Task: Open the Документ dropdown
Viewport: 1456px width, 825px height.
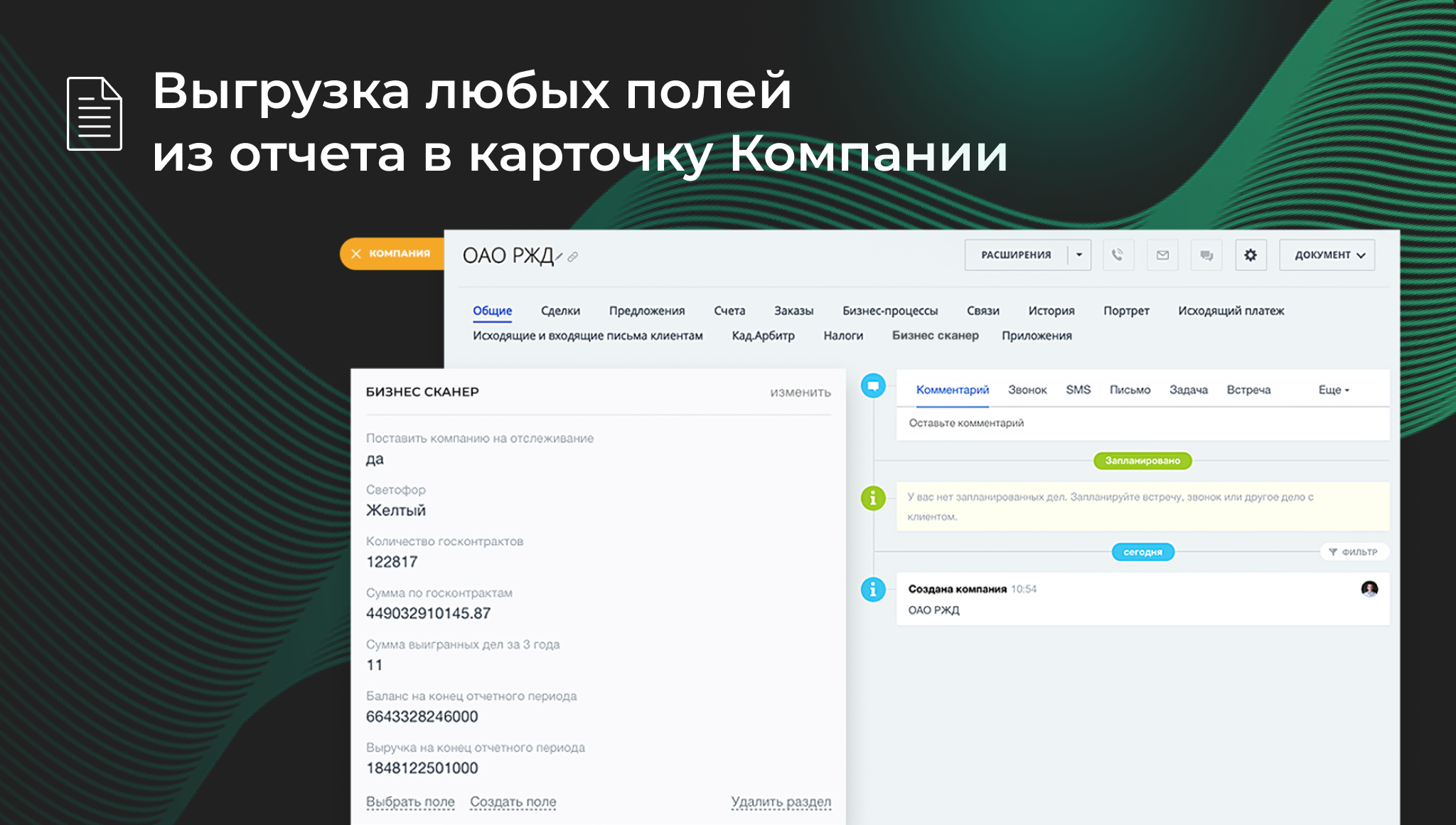Action: click(1327, 255)
